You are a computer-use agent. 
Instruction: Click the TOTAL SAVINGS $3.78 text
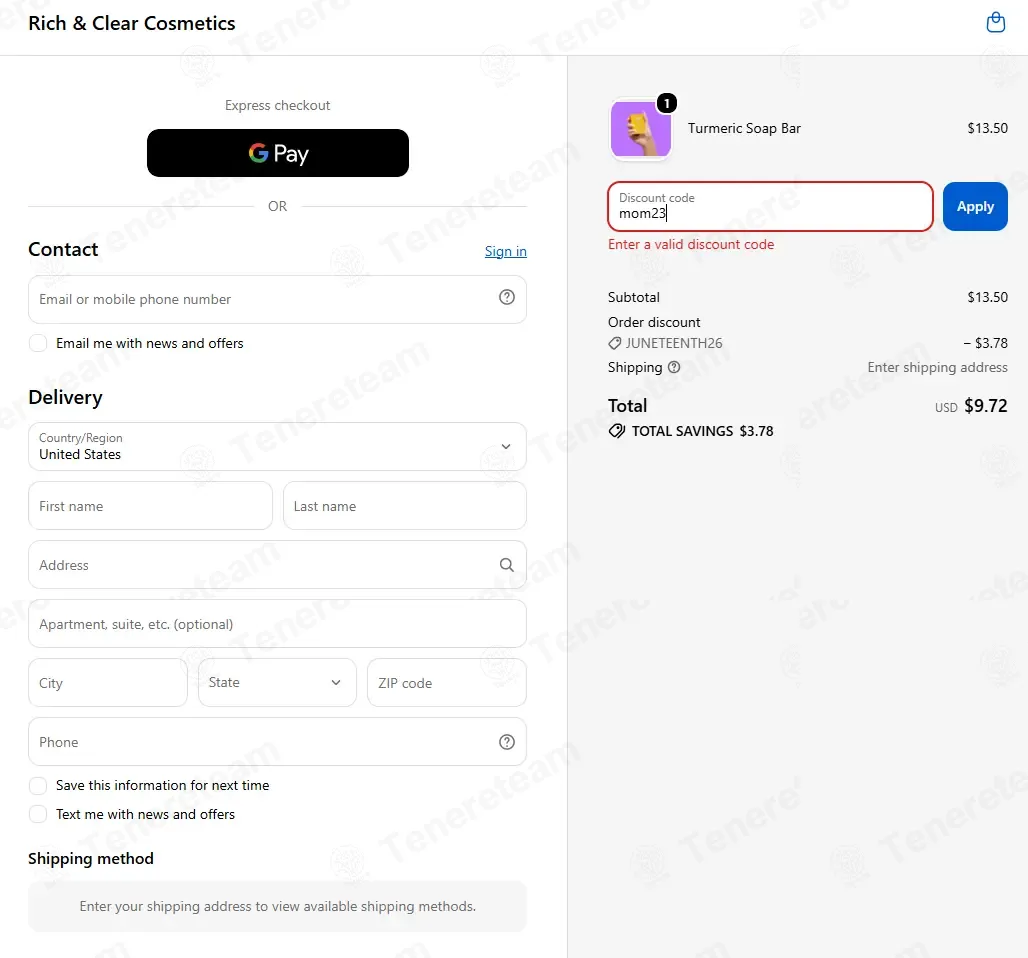click(702, 431)
